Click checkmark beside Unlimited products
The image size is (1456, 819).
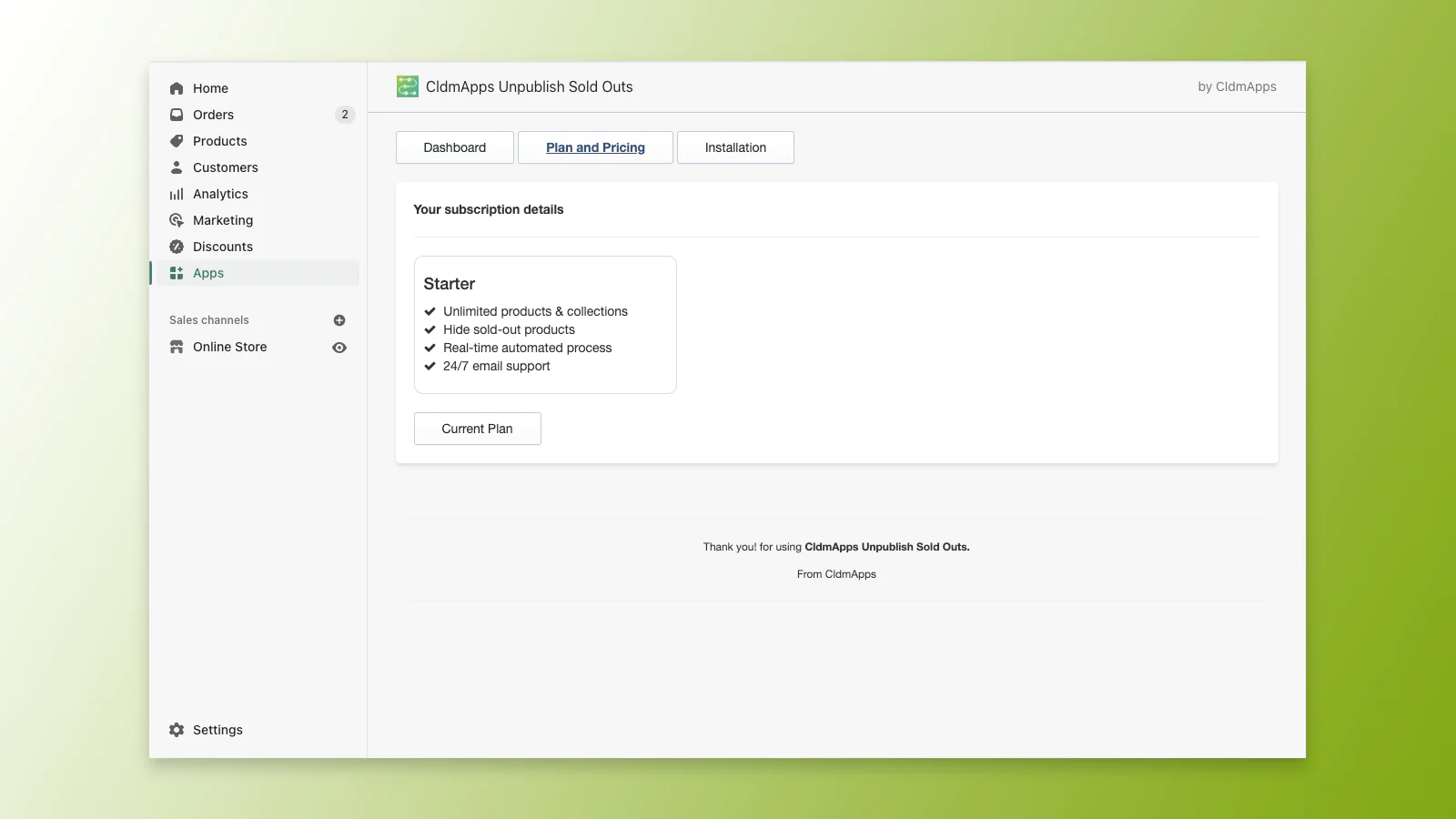[x=430, y=311]
